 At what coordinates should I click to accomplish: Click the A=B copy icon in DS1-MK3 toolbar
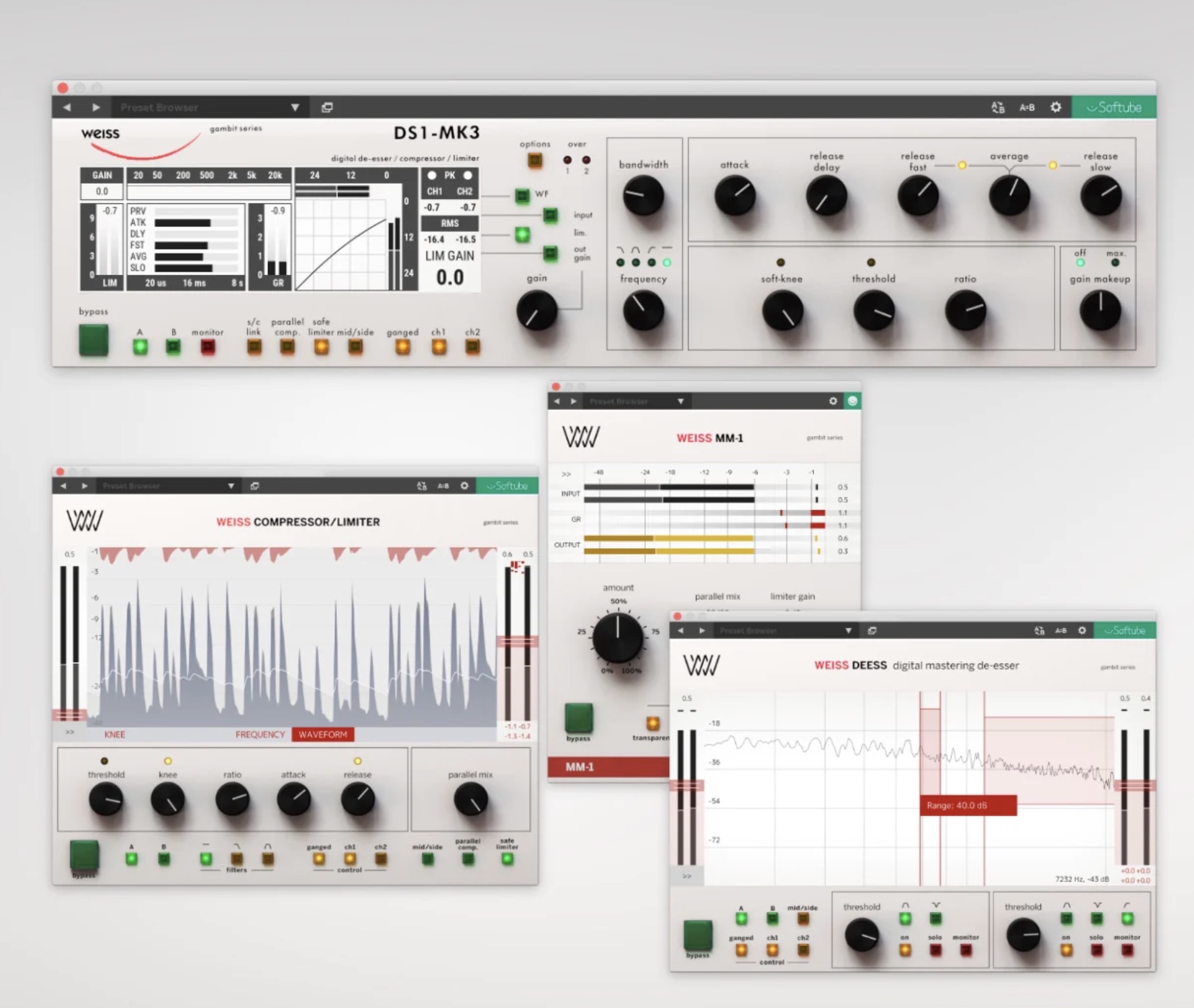coord(1026,108)
